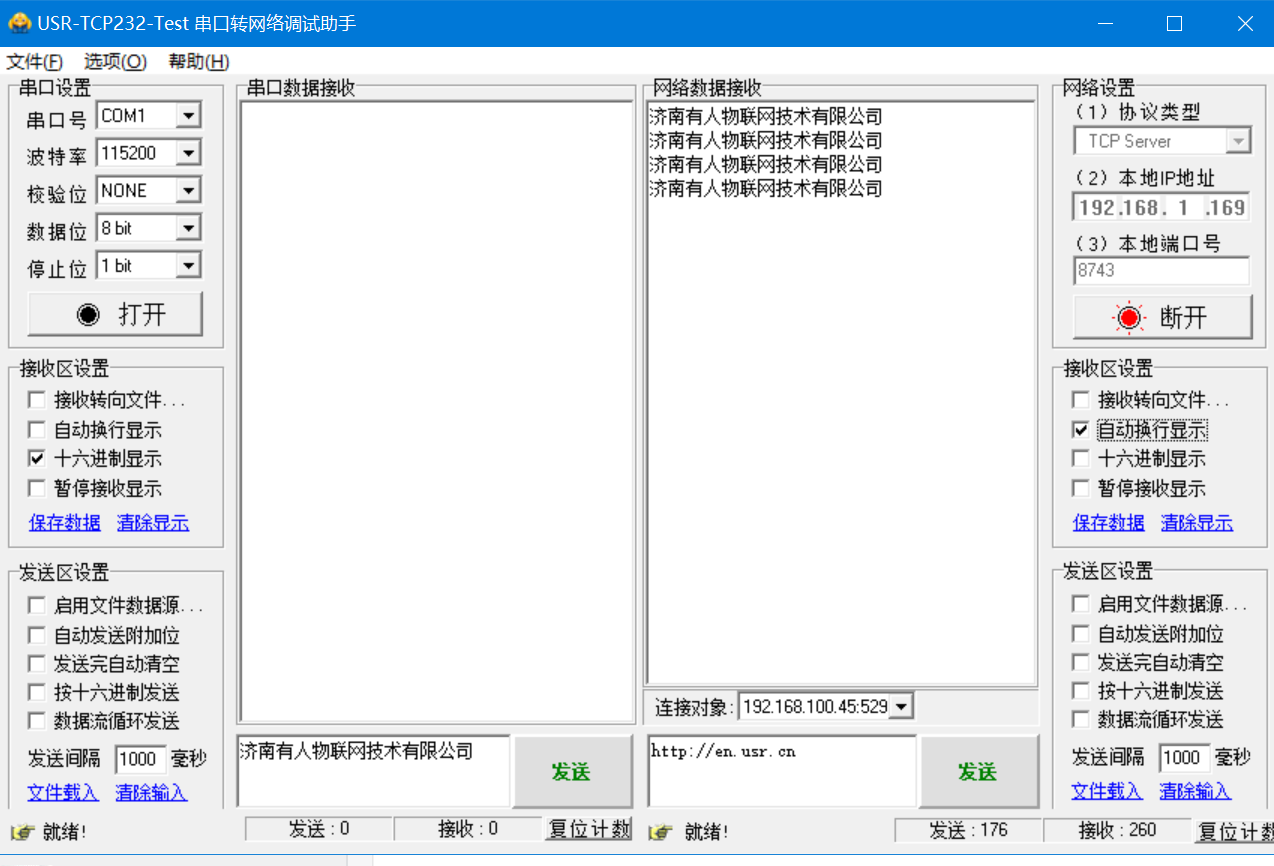Image resolution: width=1274 pixels, height=866 pixels.
Task: Open the 帮助(H) menu
Action: (199, 62)
